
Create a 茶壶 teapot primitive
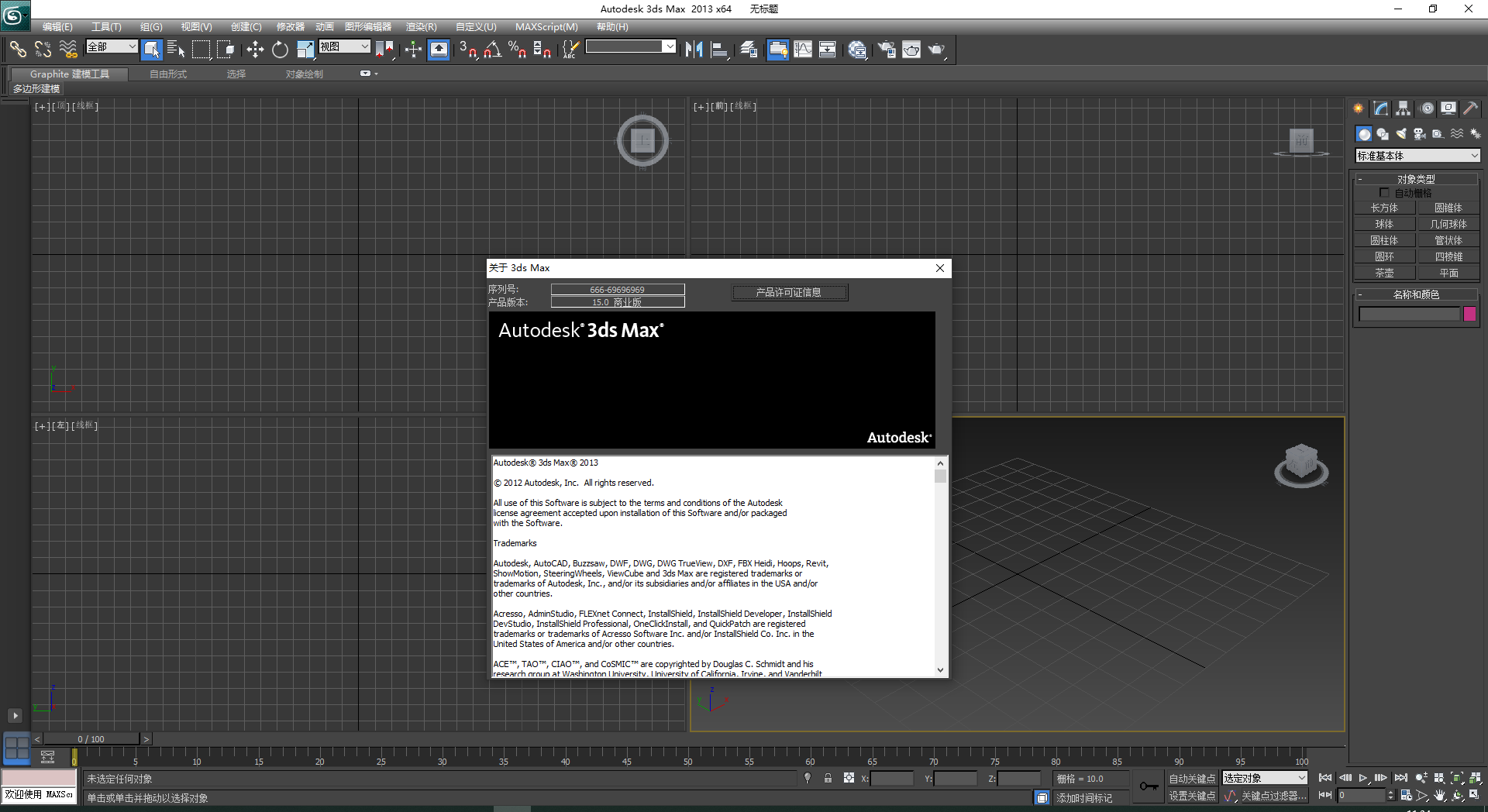tap(1384, 273)
